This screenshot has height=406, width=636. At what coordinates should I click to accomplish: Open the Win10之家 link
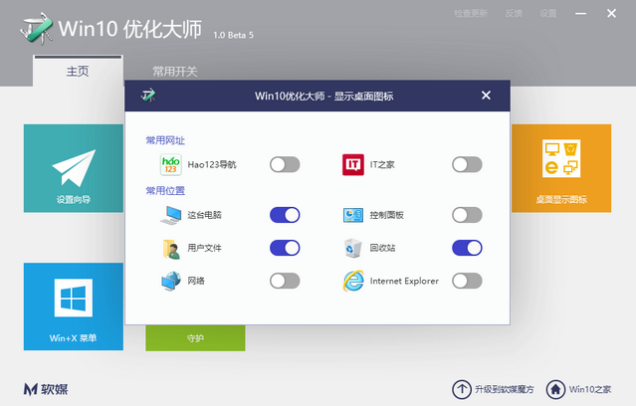(589, 389)
